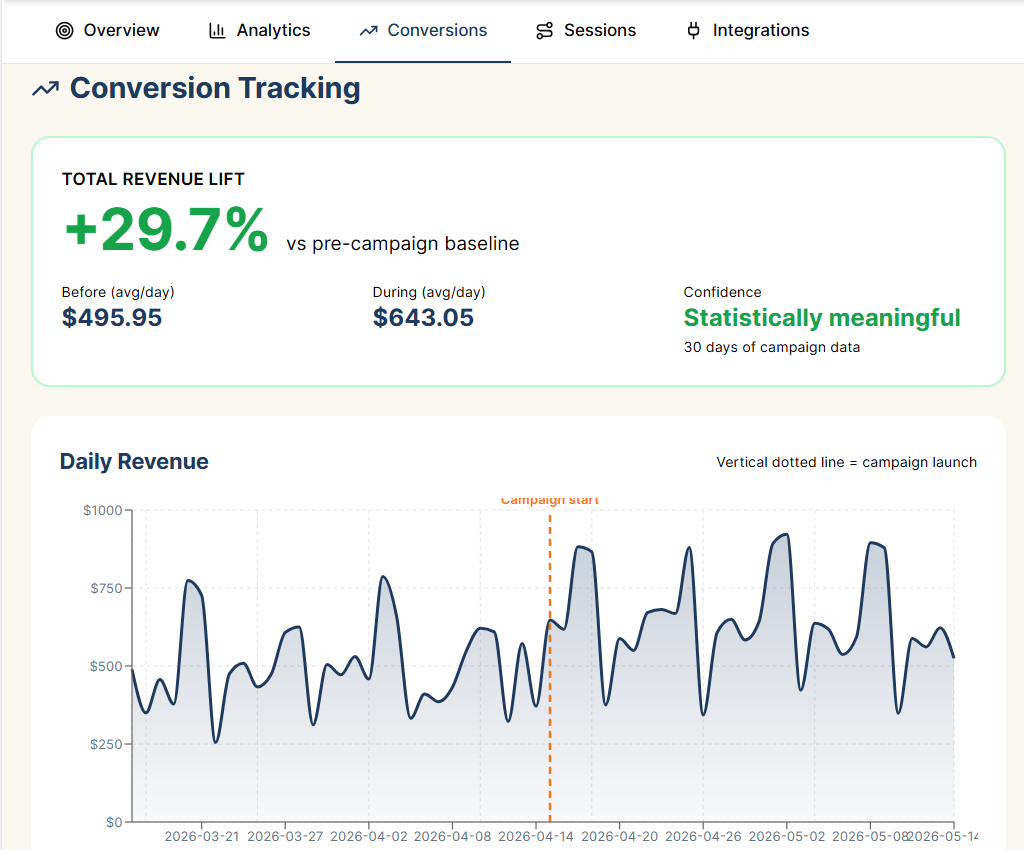Click the 'Before (avg/day)' label
The height and width of the screenshot is (850, 1024).
(118, 292)
